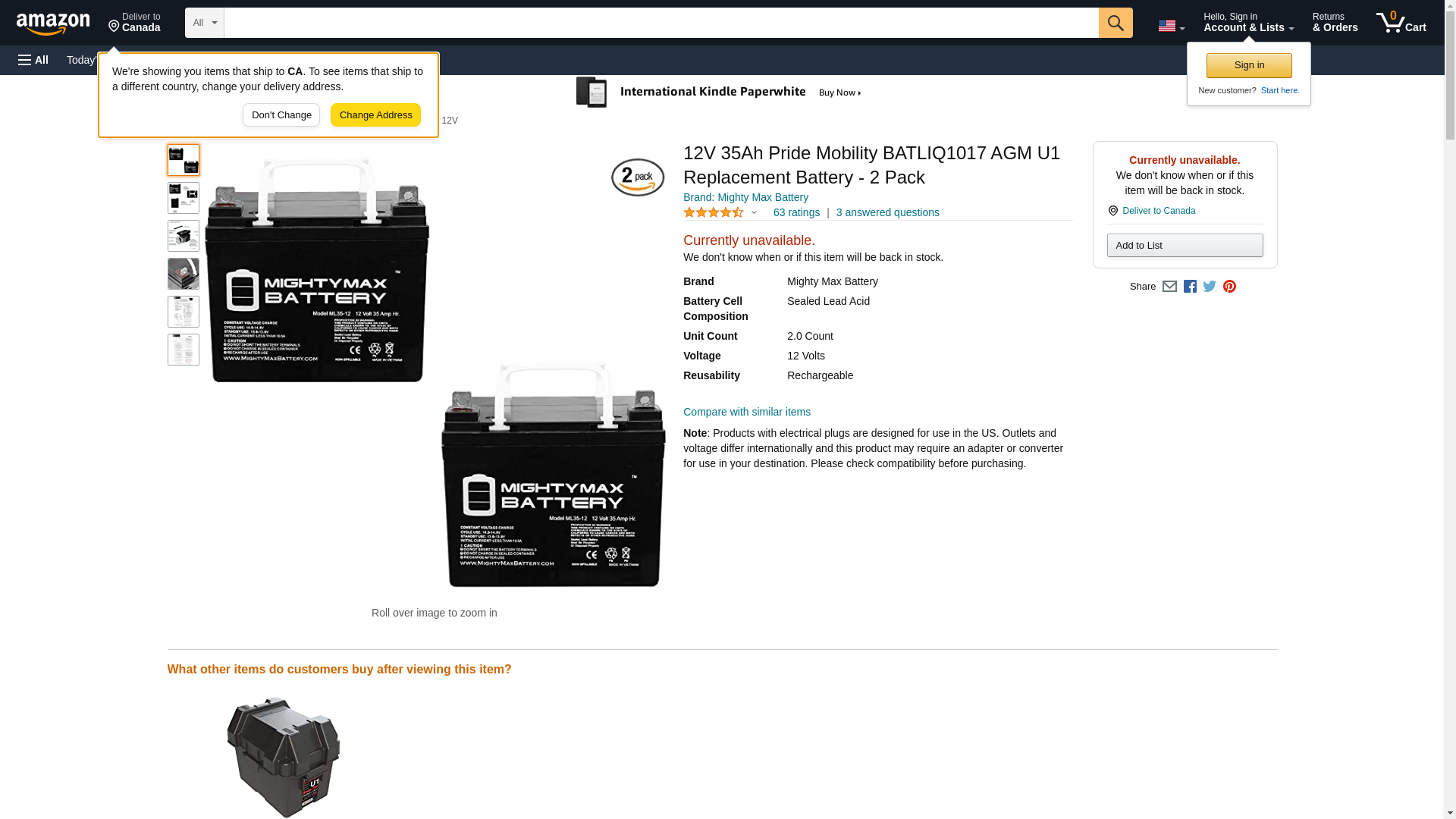The image size is (1456, 819).
Task: Click the Change Address button
Action: point(375,115)
